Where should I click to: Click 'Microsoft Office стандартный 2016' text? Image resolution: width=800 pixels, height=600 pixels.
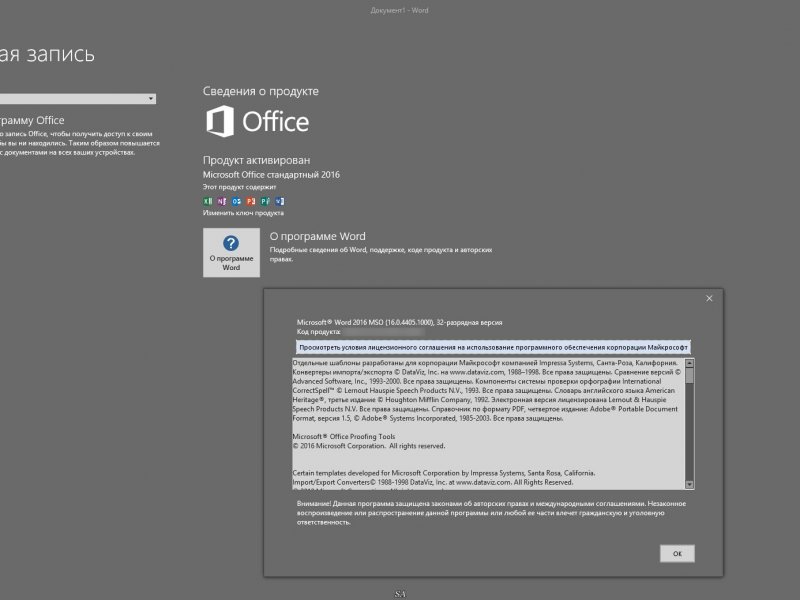[271, 174]
